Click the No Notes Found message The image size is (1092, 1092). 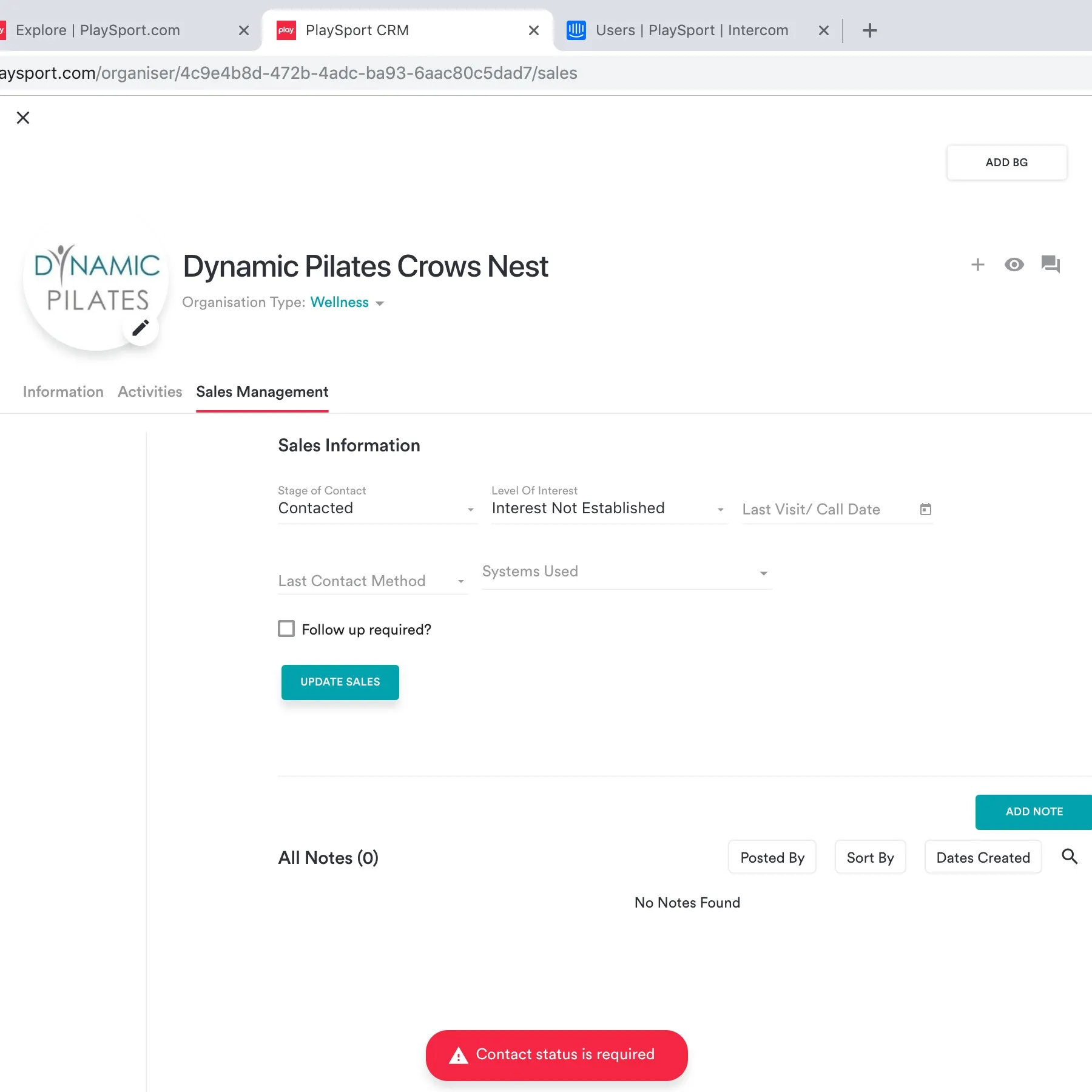687,903
